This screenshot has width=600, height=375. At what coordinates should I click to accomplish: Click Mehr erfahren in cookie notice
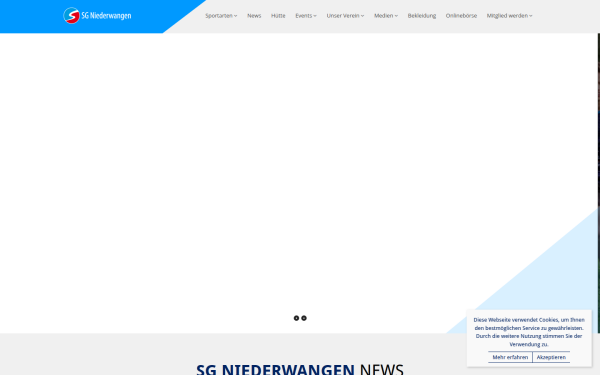pos(510,357)
